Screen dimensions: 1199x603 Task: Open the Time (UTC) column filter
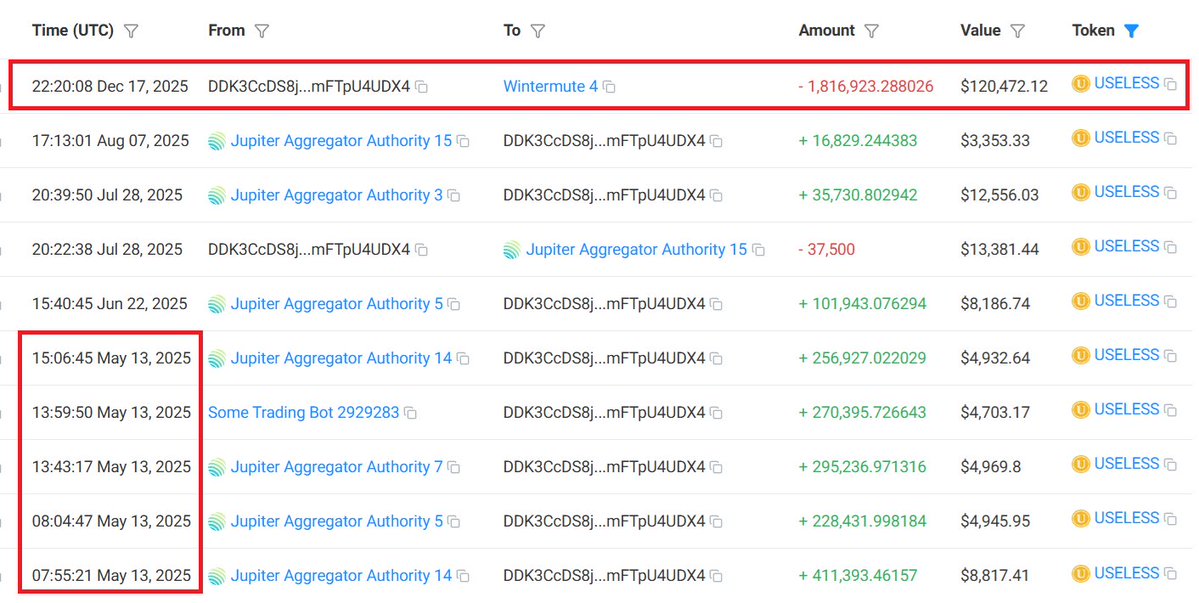tap(131, 31)
